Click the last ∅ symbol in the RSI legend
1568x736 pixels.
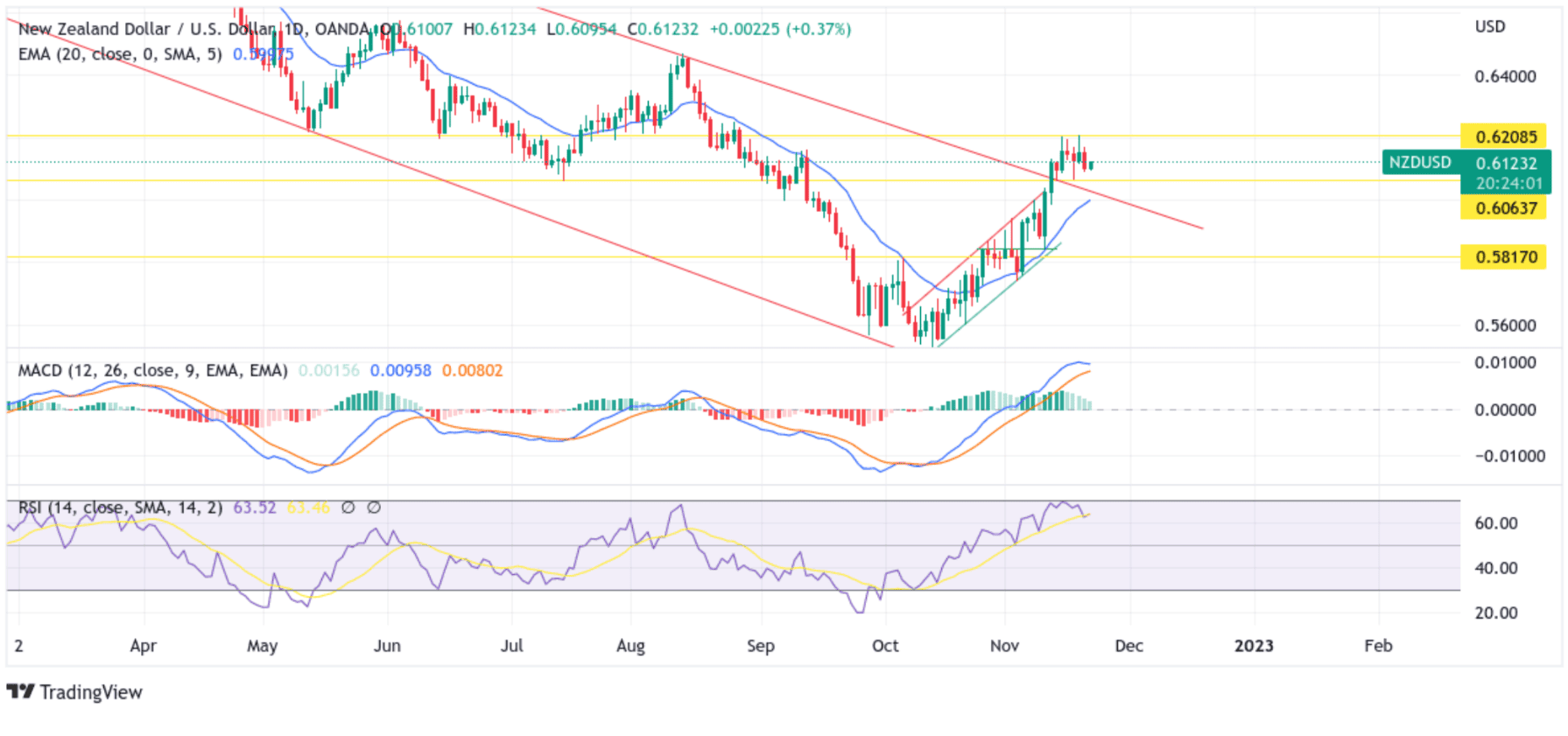coord(374,508)
